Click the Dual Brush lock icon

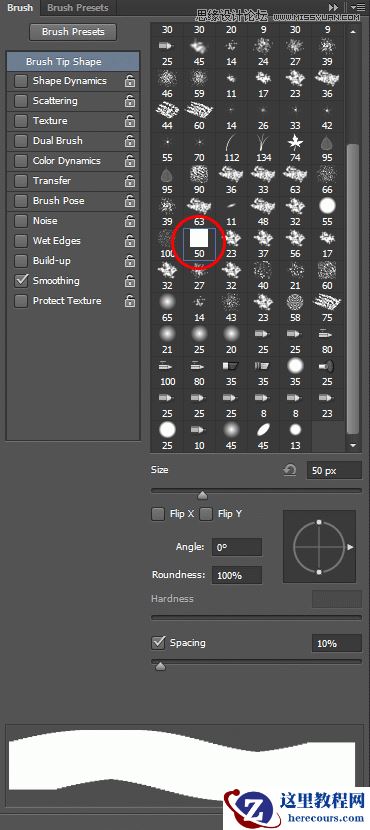click(x=130, y=141)
